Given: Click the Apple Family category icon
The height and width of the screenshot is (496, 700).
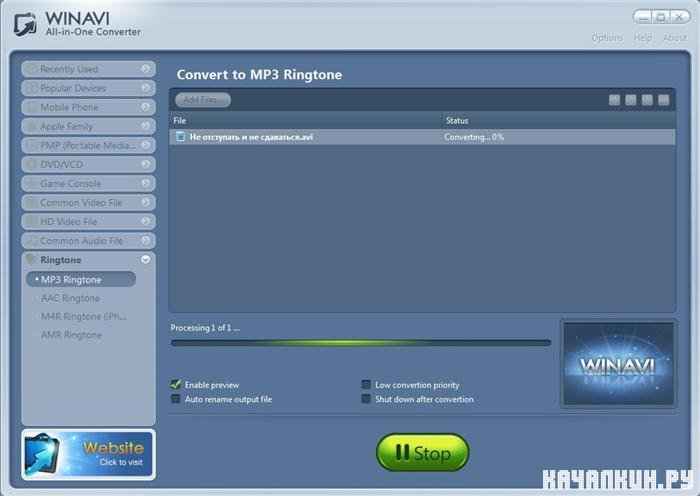Looking at the screenshot, I should 31,126.
